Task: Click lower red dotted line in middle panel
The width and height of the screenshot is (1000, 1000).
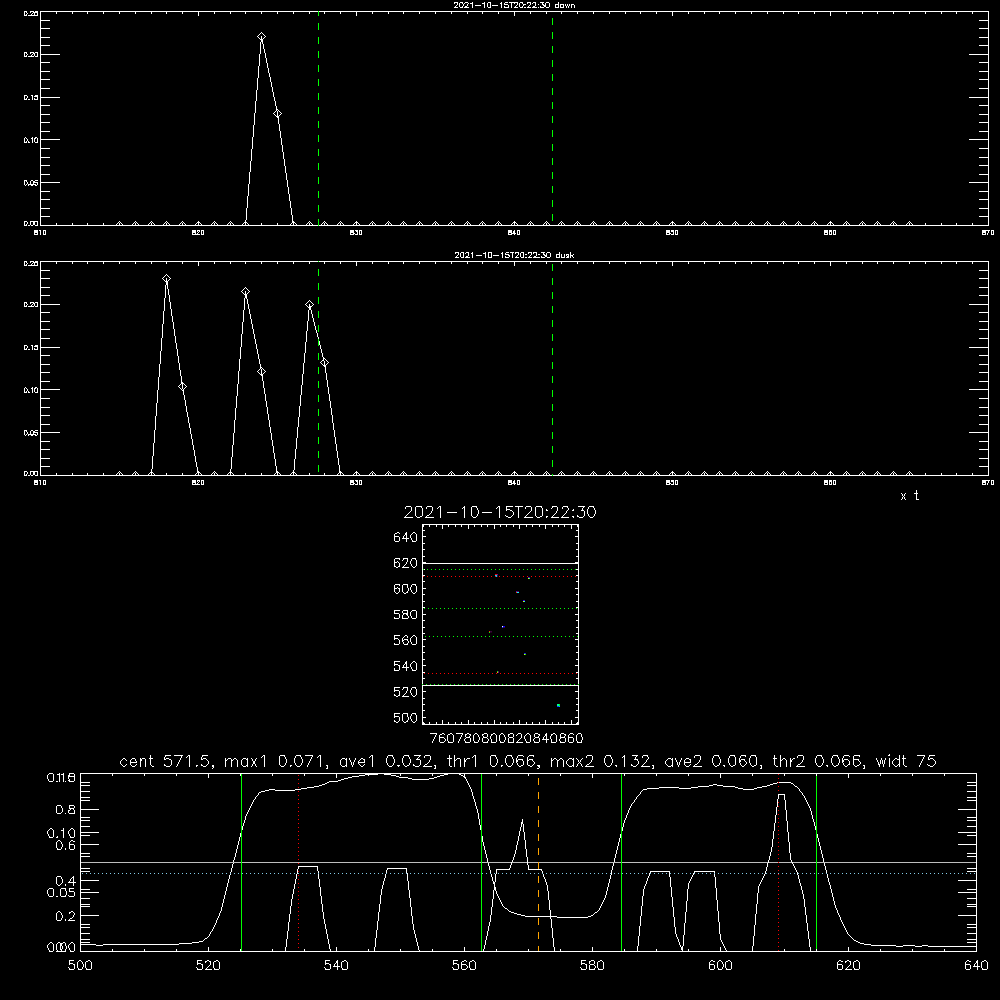Action: point(500,673)
